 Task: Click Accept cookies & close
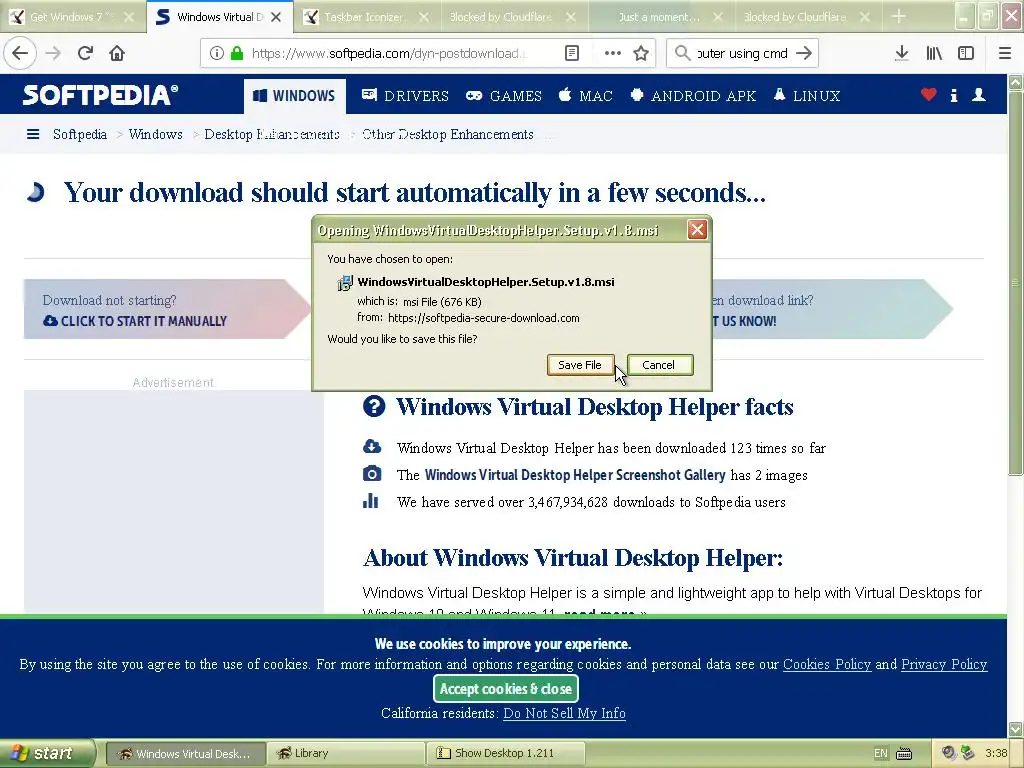pos(505,688)
